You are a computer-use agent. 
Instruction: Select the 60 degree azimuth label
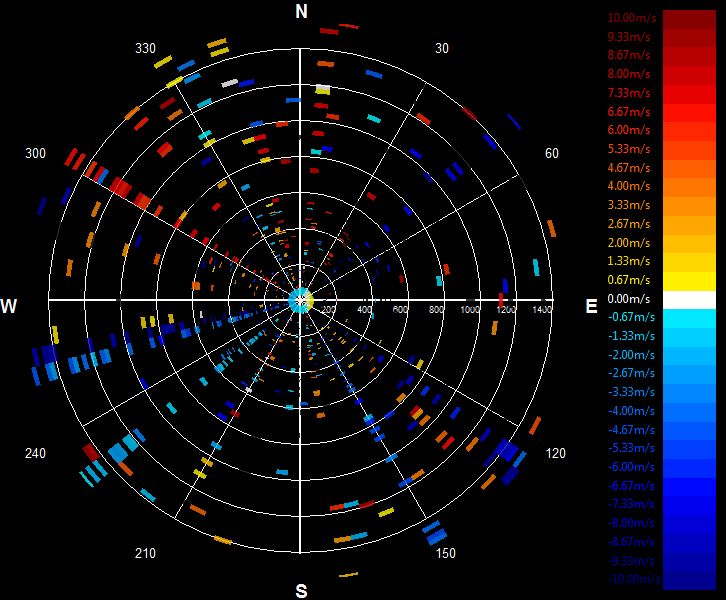(551, 153)
